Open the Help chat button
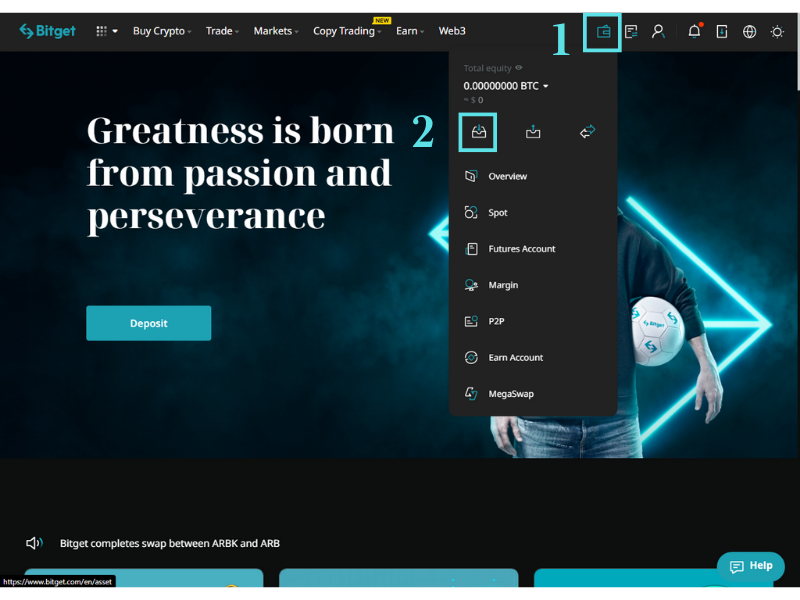The height and width of the screenshot is (600, 800). 751,566
